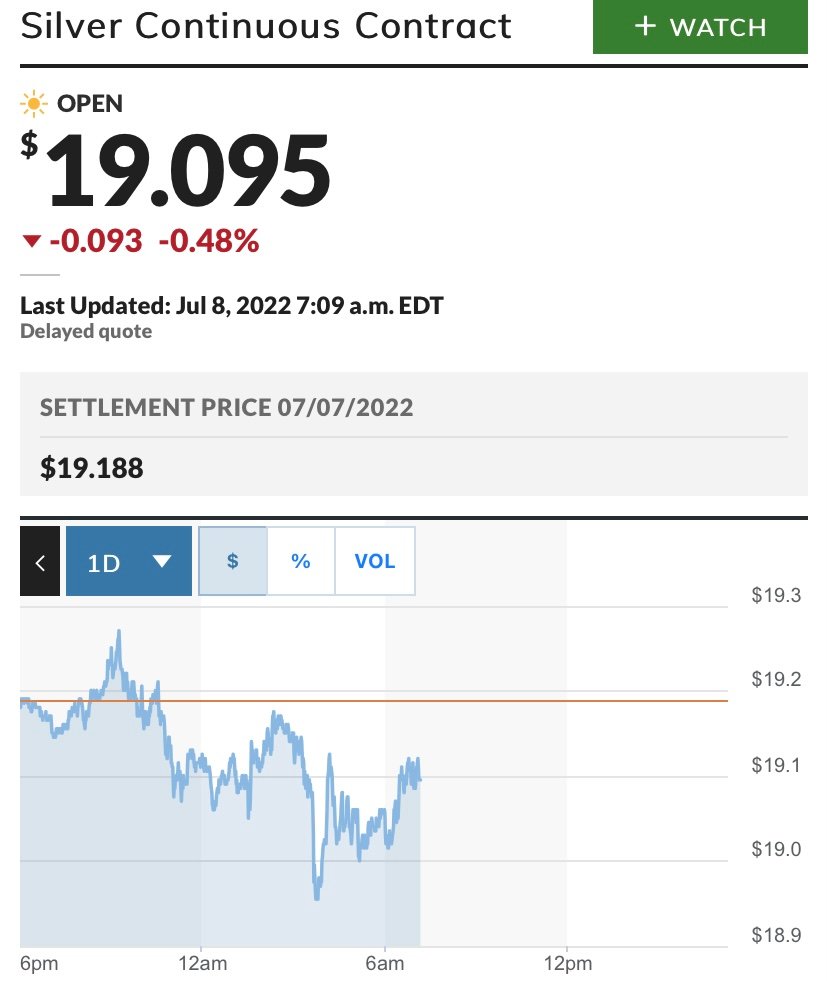This screenshot has height=981, width=827.
Task: Click the $19.3 price axis label
Action: tap(776, 595)
